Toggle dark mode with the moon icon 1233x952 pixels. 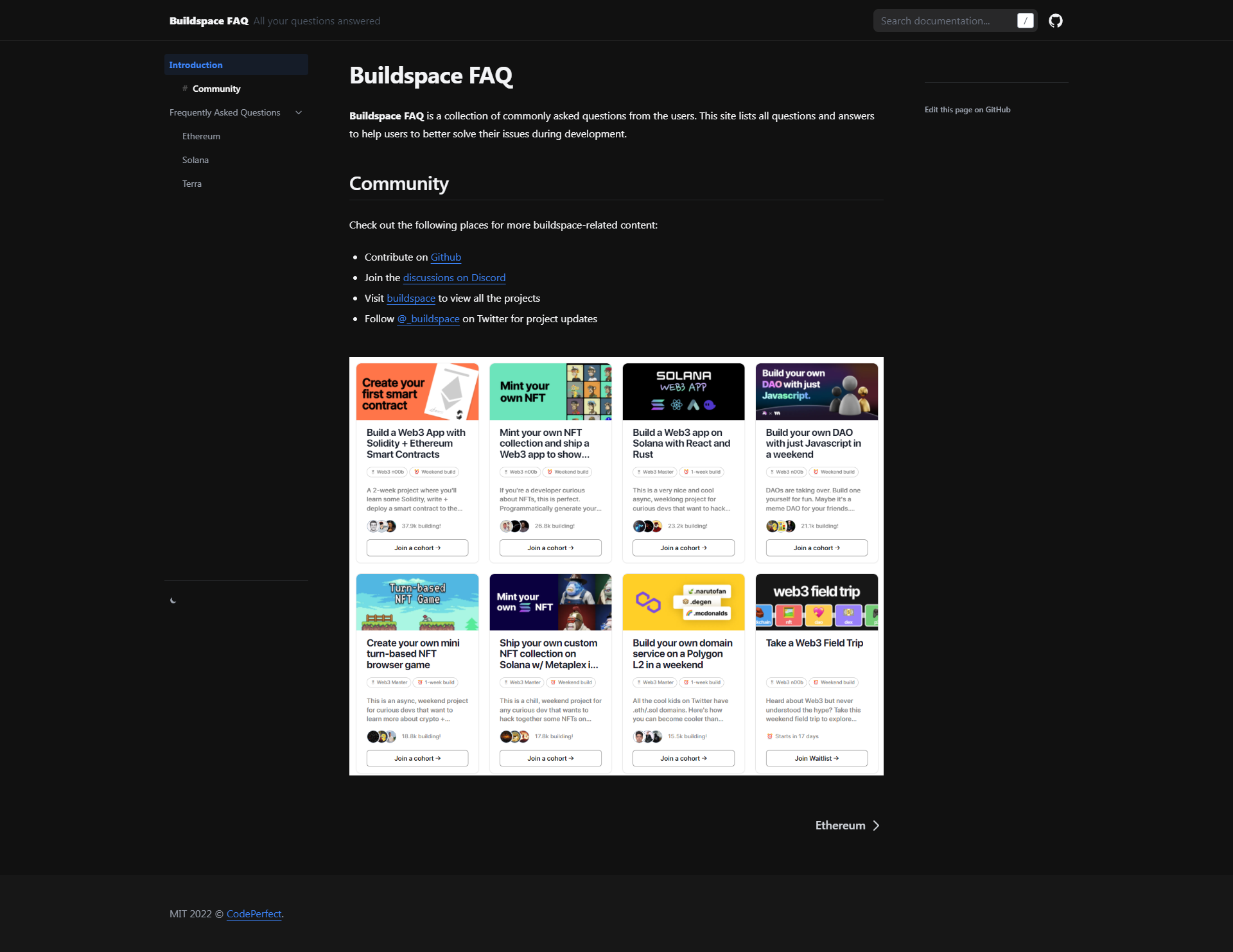[x=173, y=601]
